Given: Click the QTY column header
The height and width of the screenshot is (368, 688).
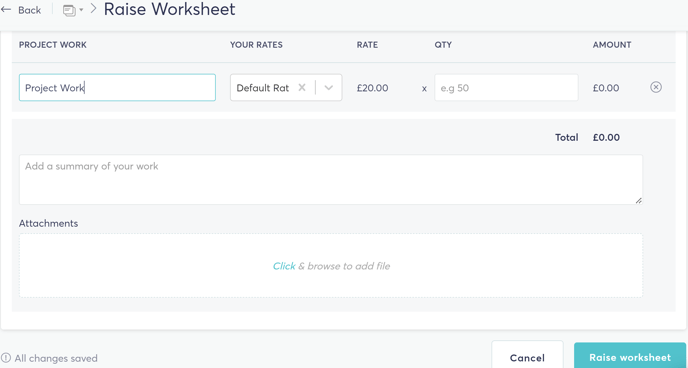Looking at the screenshot, I should click(443, 45).
